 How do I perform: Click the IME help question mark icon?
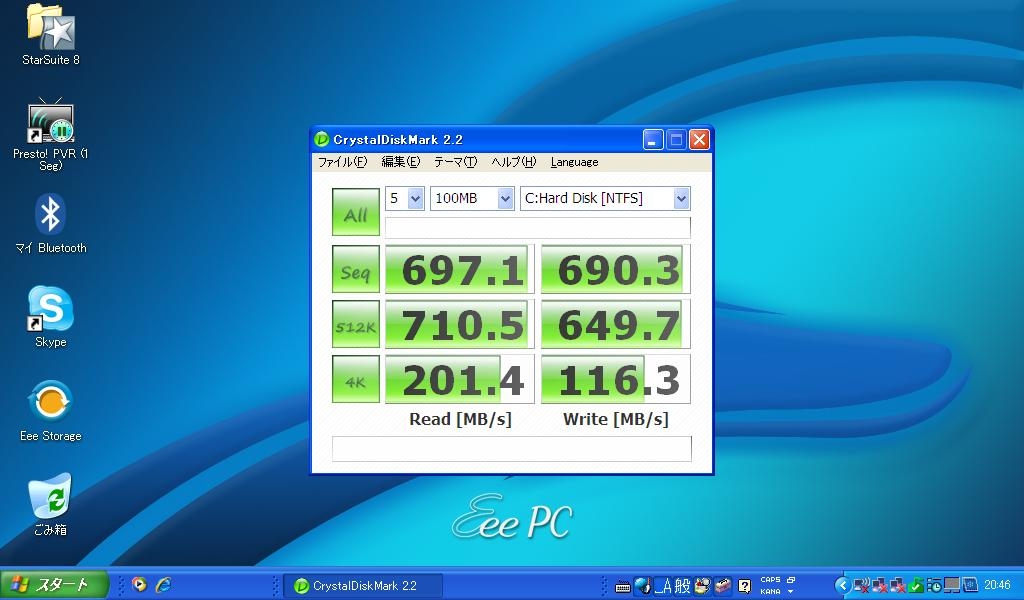point(744,586)
